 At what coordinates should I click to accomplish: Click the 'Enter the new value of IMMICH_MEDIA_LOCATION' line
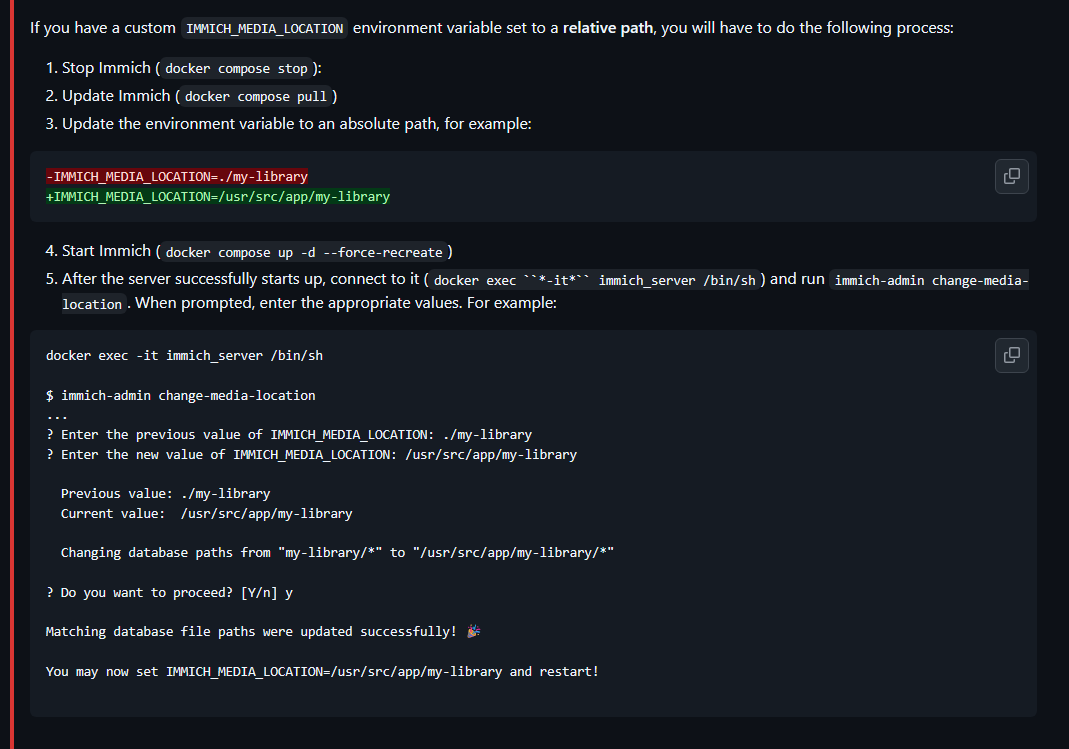click(312, 455)
